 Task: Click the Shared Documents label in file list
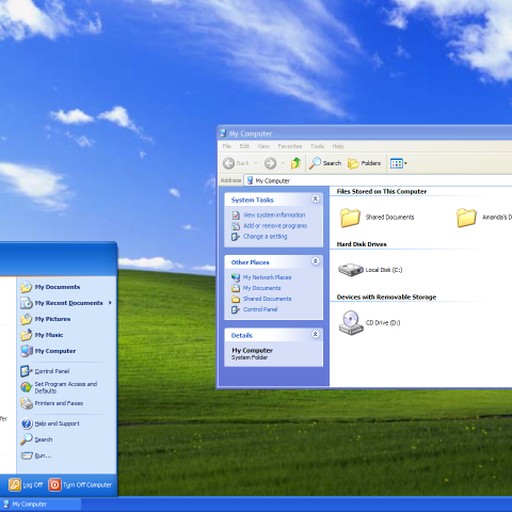click(x=390, y=217)
